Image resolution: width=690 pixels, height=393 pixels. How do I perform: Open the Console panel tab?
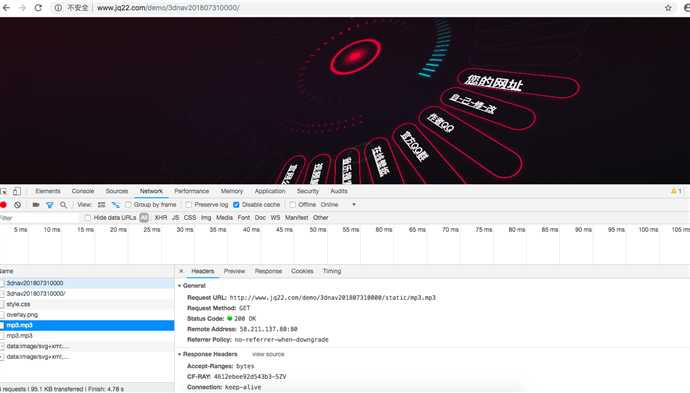coord(83,191)
